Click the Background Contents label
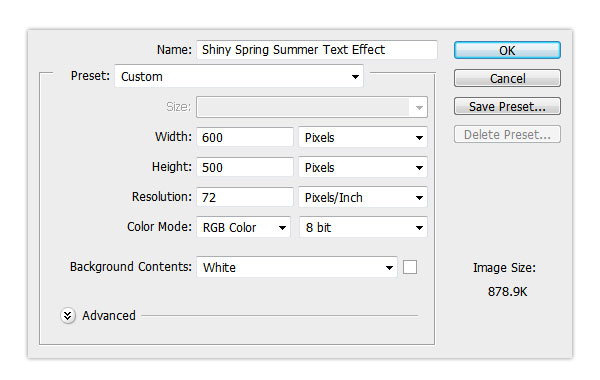The height and width of the screenshot is (380, 600). [130, 267]
